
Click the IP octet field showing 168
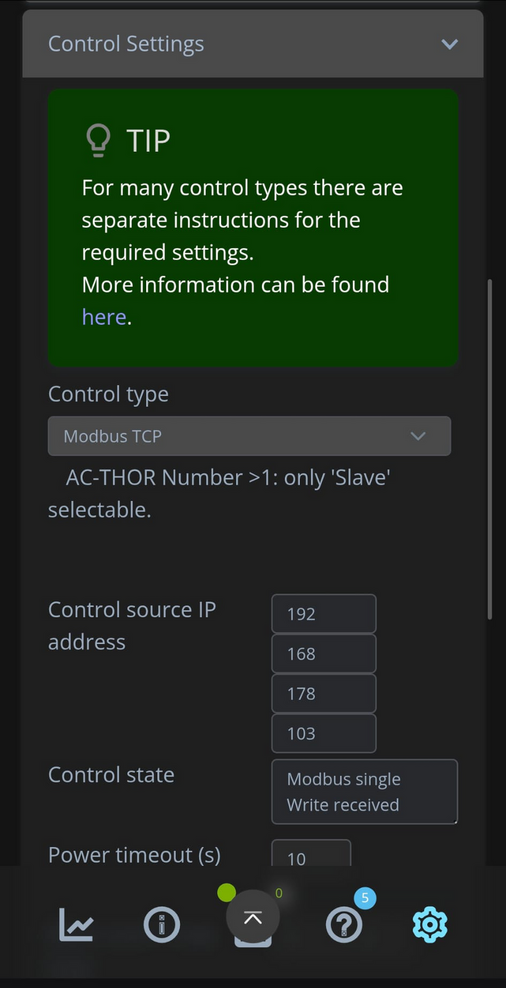coord(324,653)
